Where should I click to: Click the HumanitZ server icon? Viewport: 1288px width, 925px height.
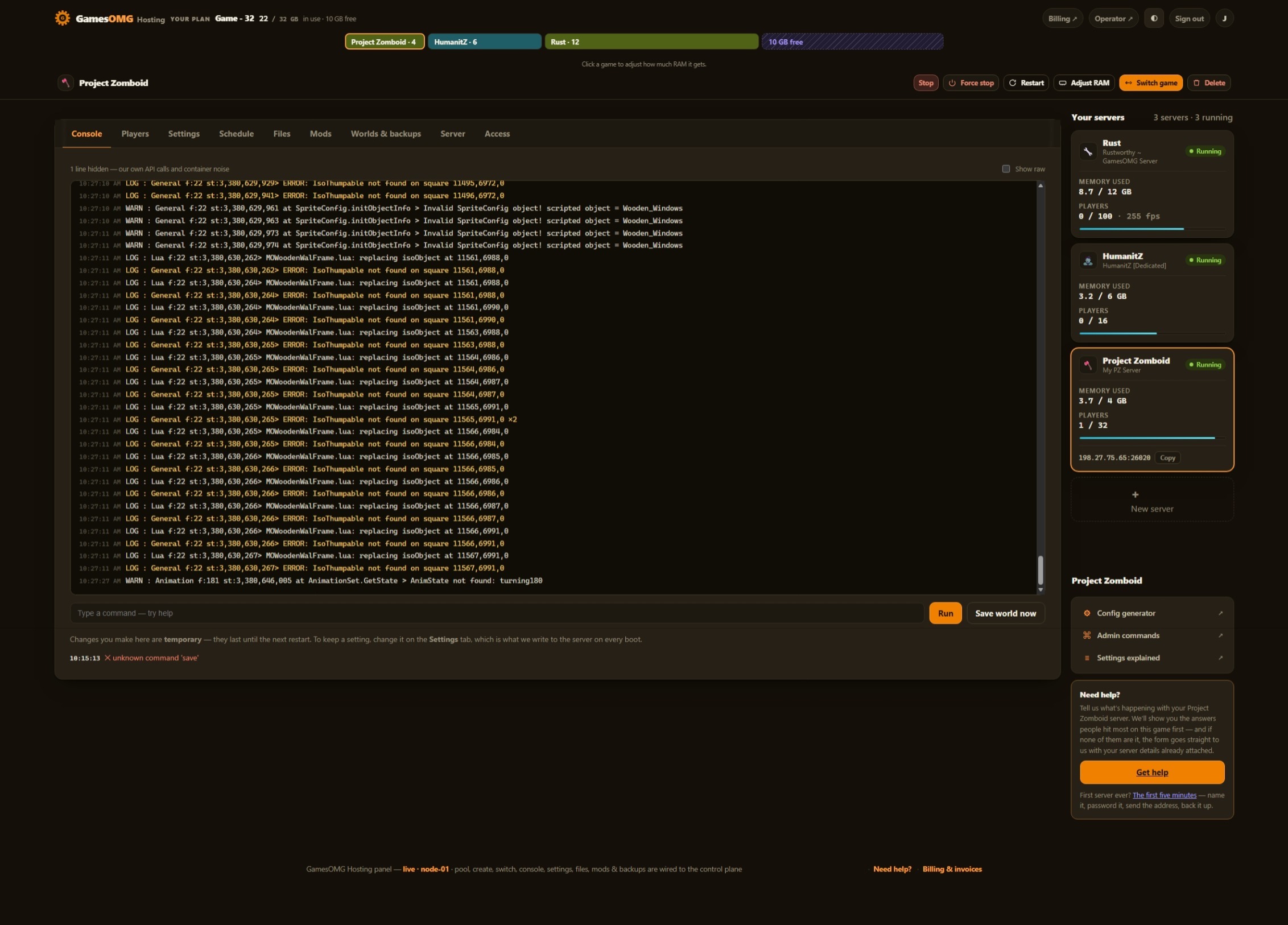point(1088,261)
